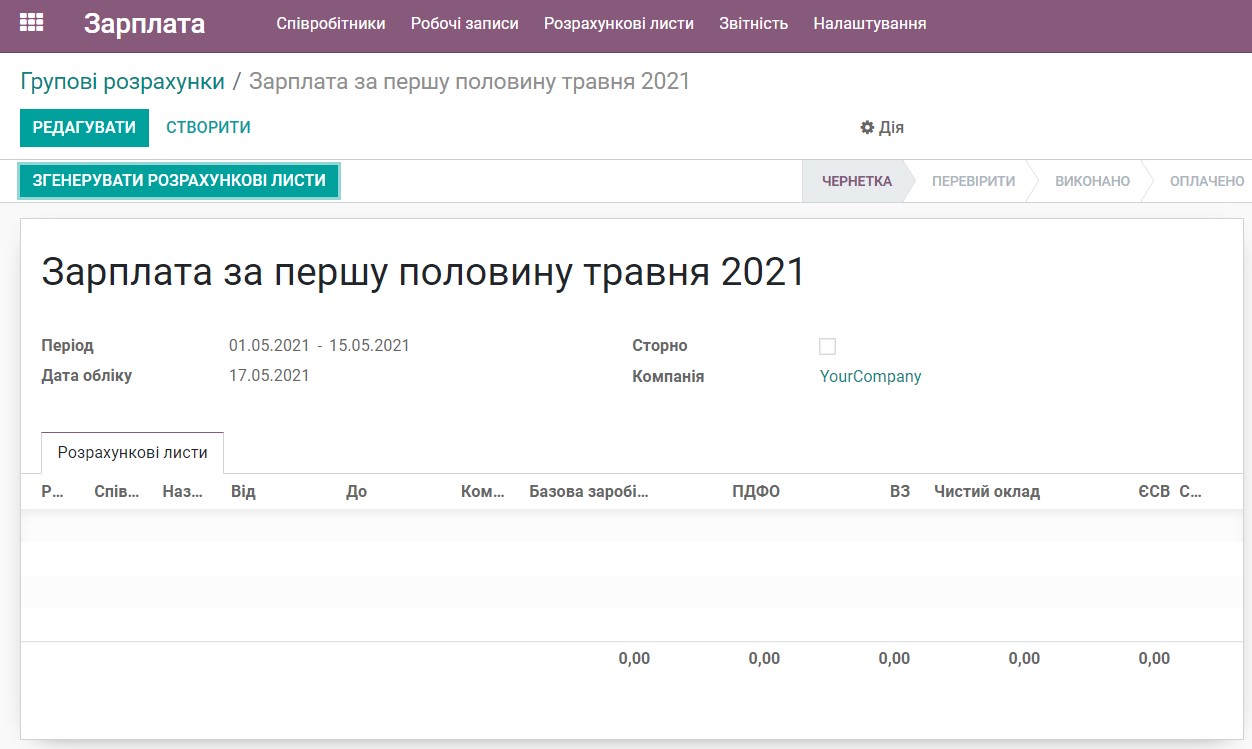Viewport: 1252px width, 749px height.
Task: Open the Розрахункові листи menu
Action: [618, 23]
